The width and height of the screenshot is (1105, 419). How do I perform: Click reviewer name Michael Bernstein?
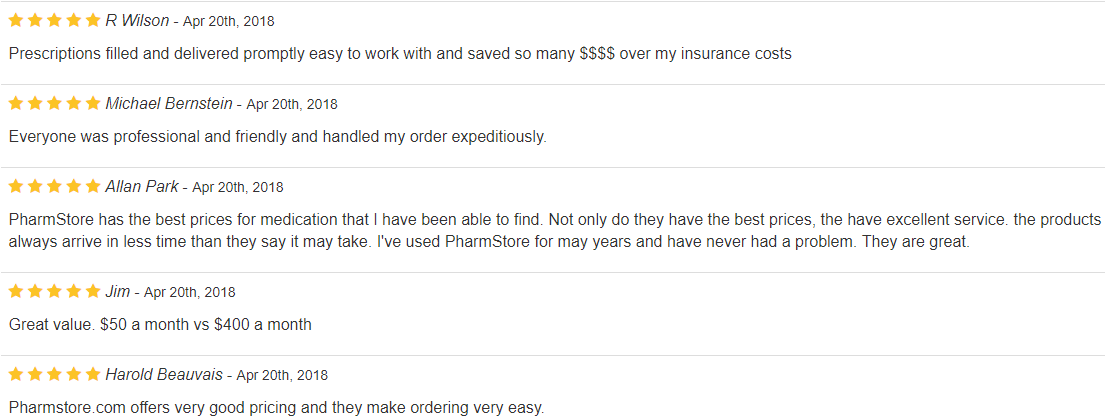click(169, 104)
